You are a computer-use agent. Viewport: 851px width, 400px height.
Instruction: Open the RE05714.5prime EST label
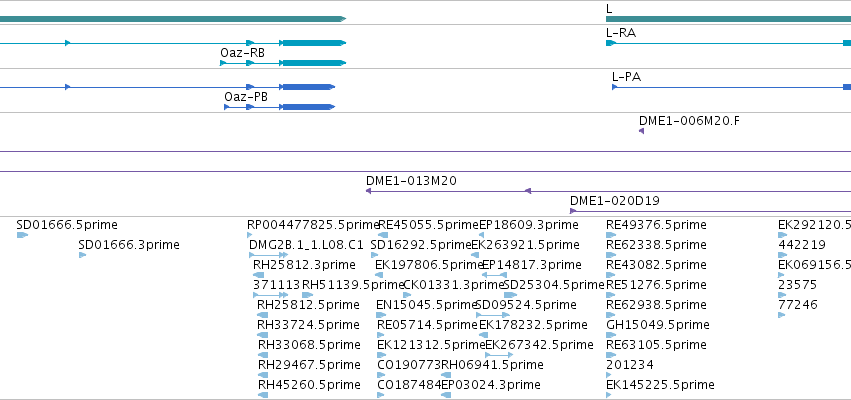point(428,325)
